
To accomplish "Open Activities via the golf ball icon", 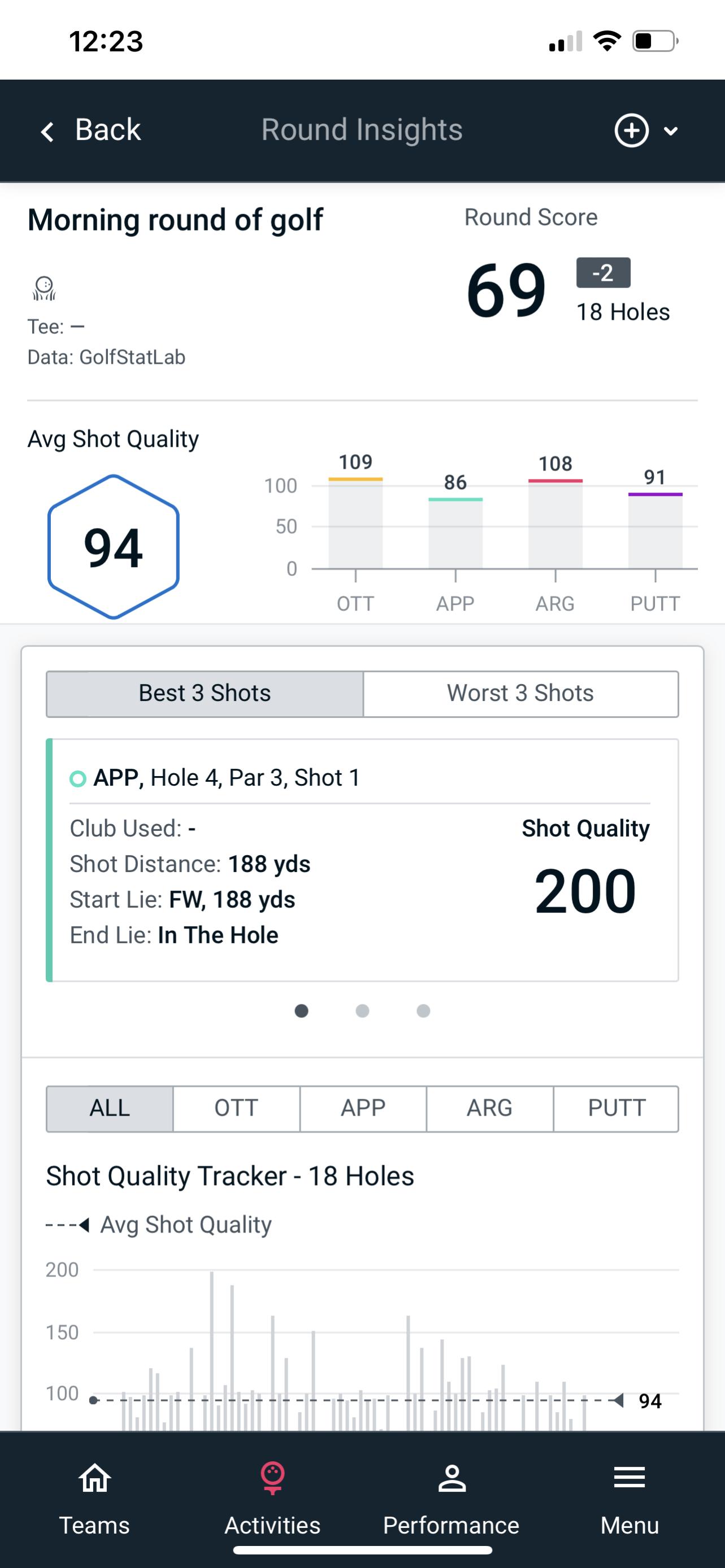I will [272, 1479].
